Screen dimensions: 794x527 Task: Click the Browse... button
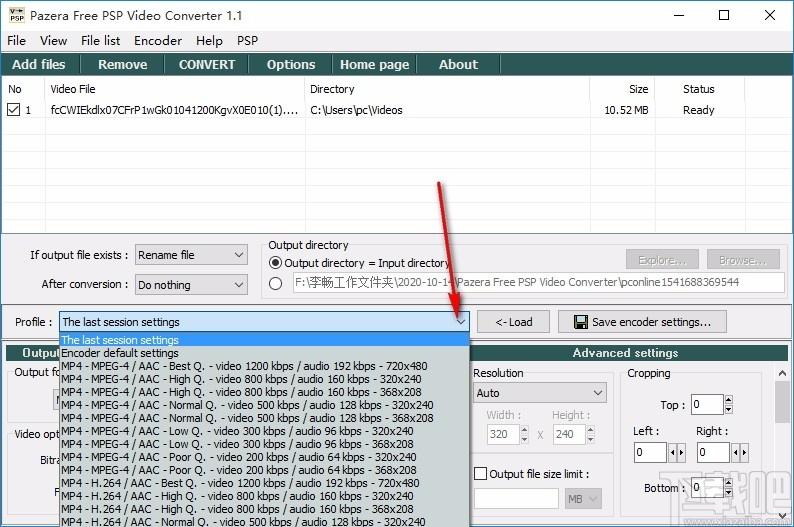743,260
